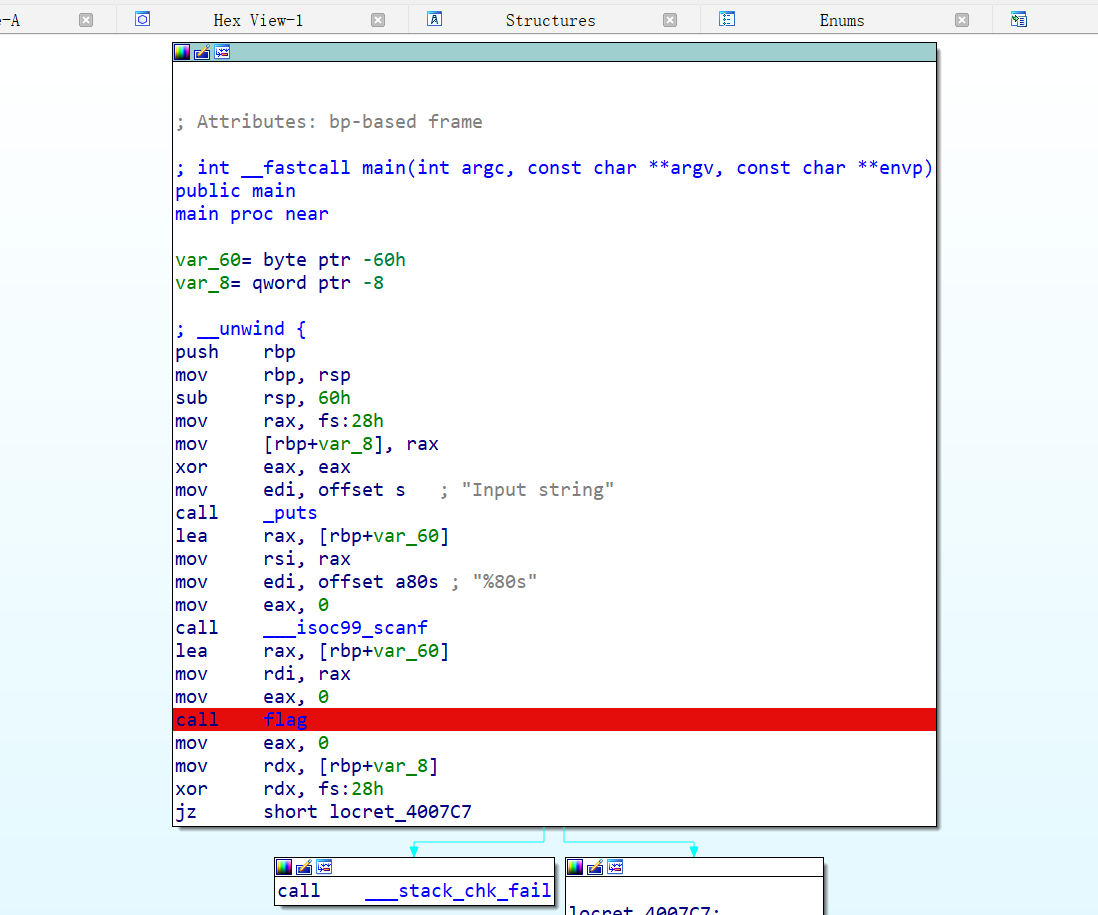Image resolution: width=1098 pixels, height=915 pixels.
Task: Close the Structures tab
Action: click(670, 20)
